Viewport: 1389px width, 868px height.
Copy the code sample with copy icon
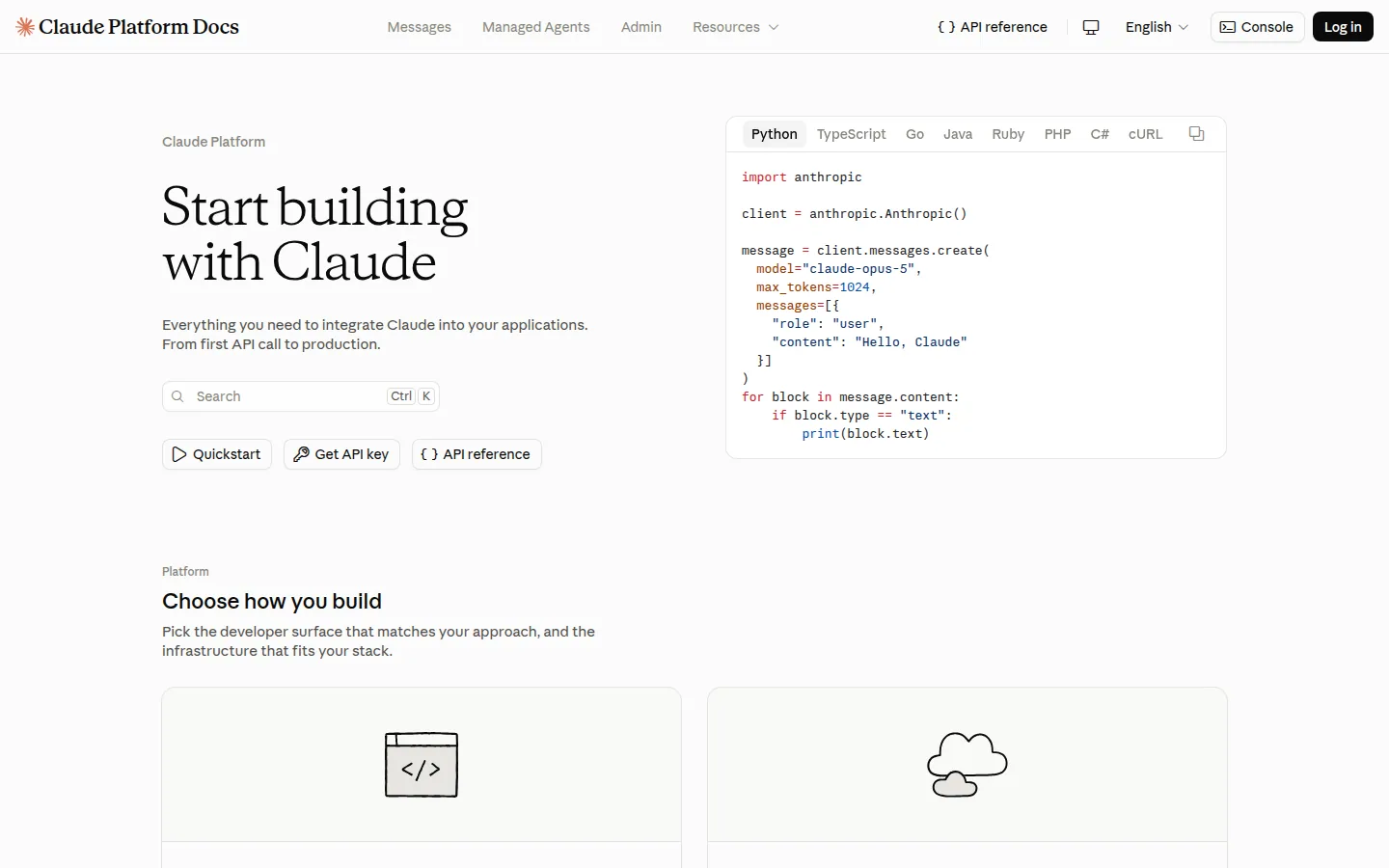tap(1196, 134)
